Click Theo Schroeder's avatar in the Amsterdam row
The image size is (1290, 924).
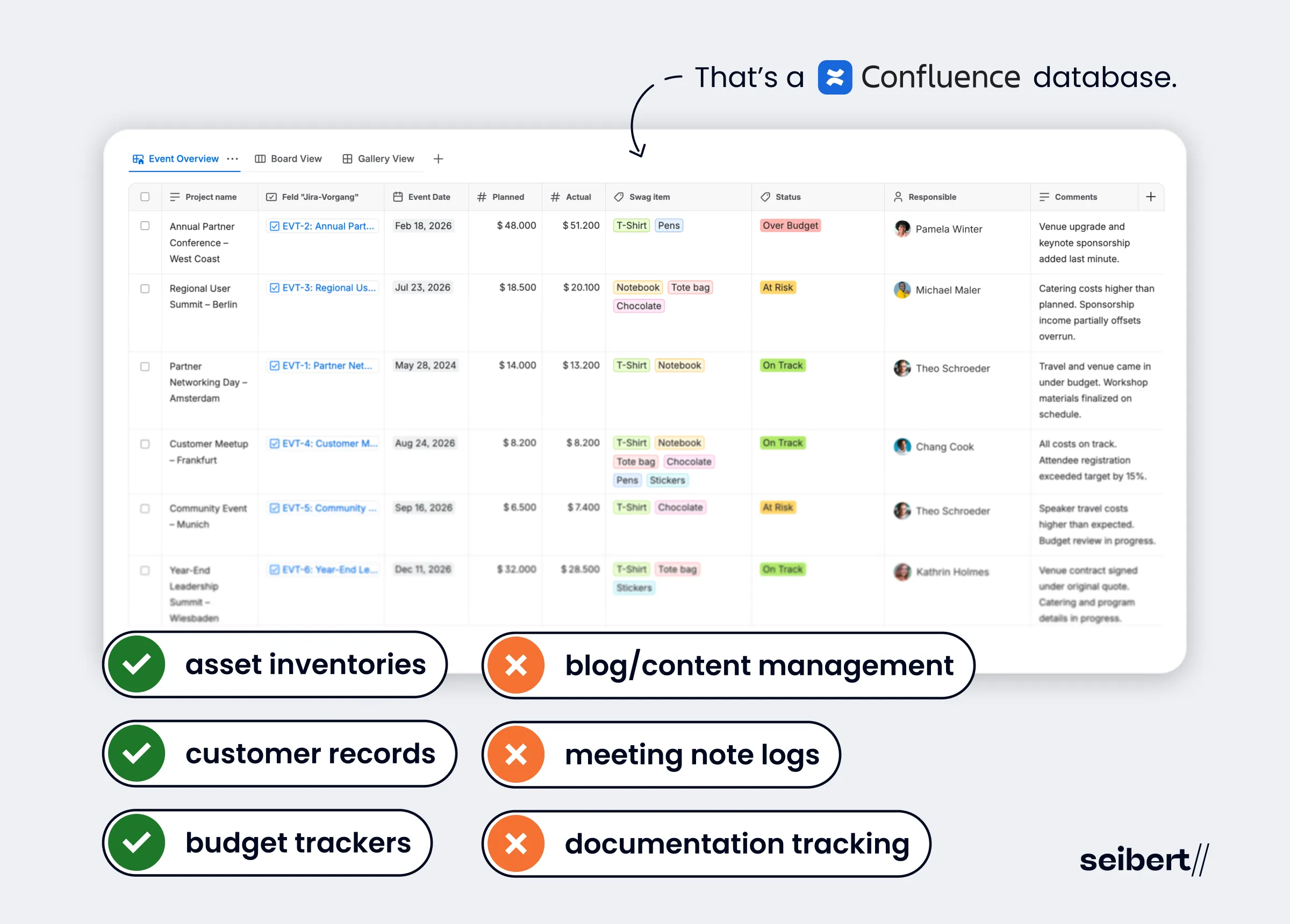pos(902,368)
